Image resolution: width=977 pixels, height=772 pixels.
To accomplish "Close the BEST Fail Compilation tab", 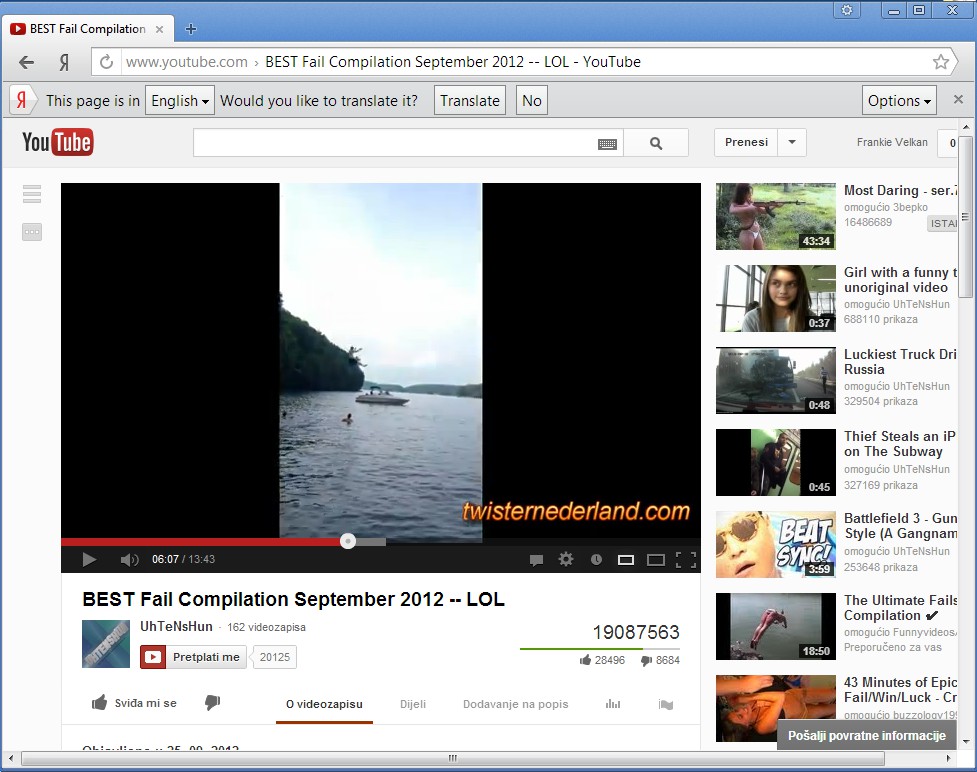I will [x=160, y=29].
